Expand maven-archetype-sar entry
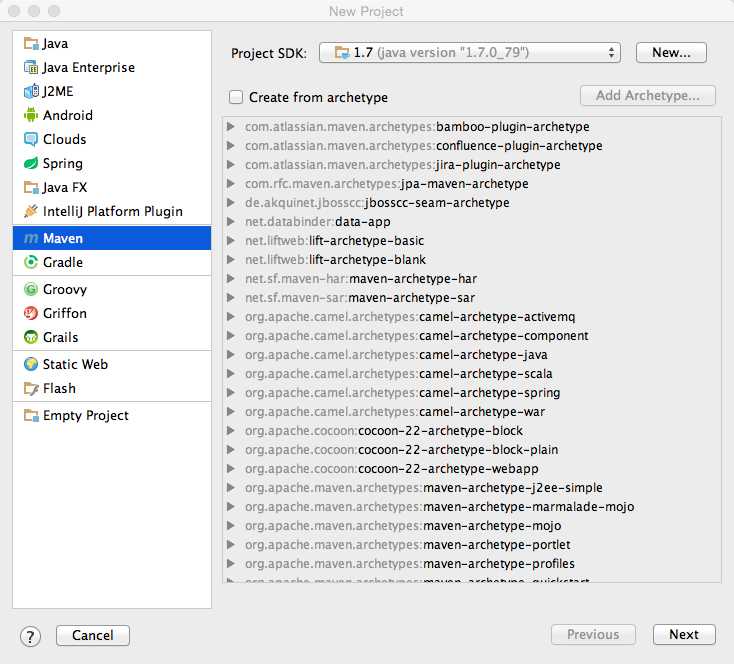This screenshot has width=734, height=664. (230, 298)
